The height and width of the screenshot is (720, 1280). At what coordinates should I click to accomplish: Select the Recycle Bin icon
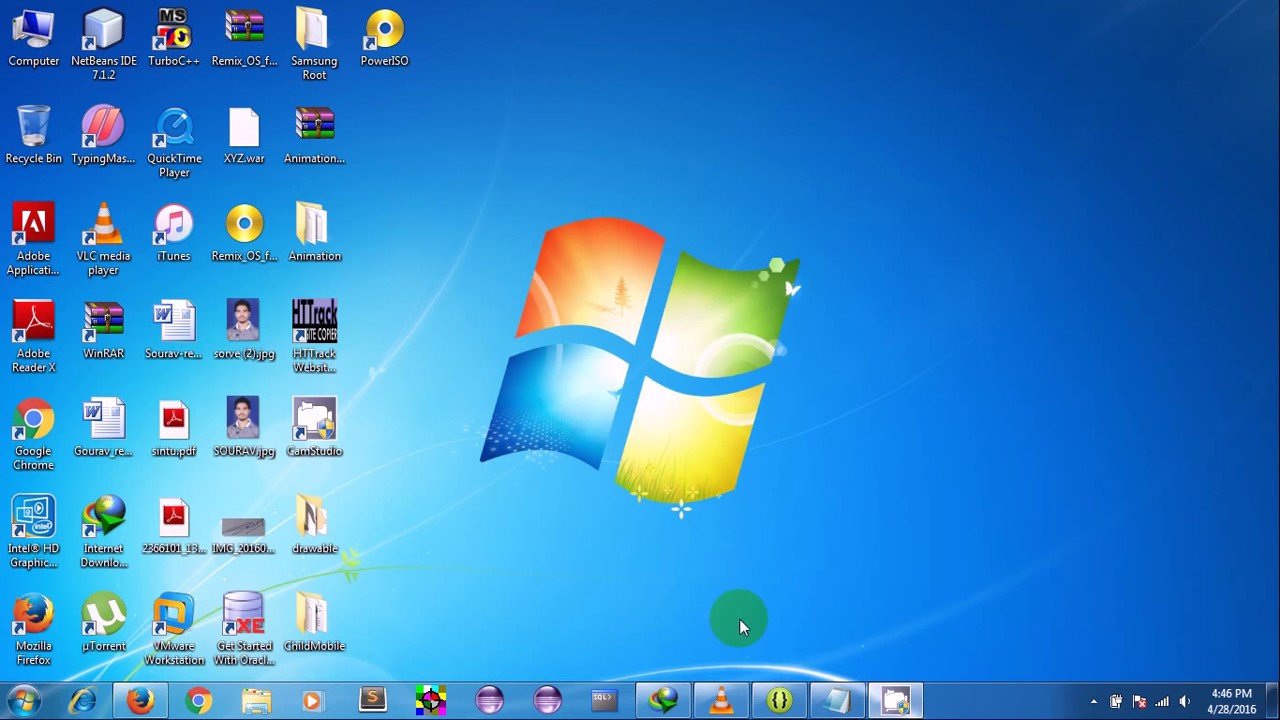[33, 136]
